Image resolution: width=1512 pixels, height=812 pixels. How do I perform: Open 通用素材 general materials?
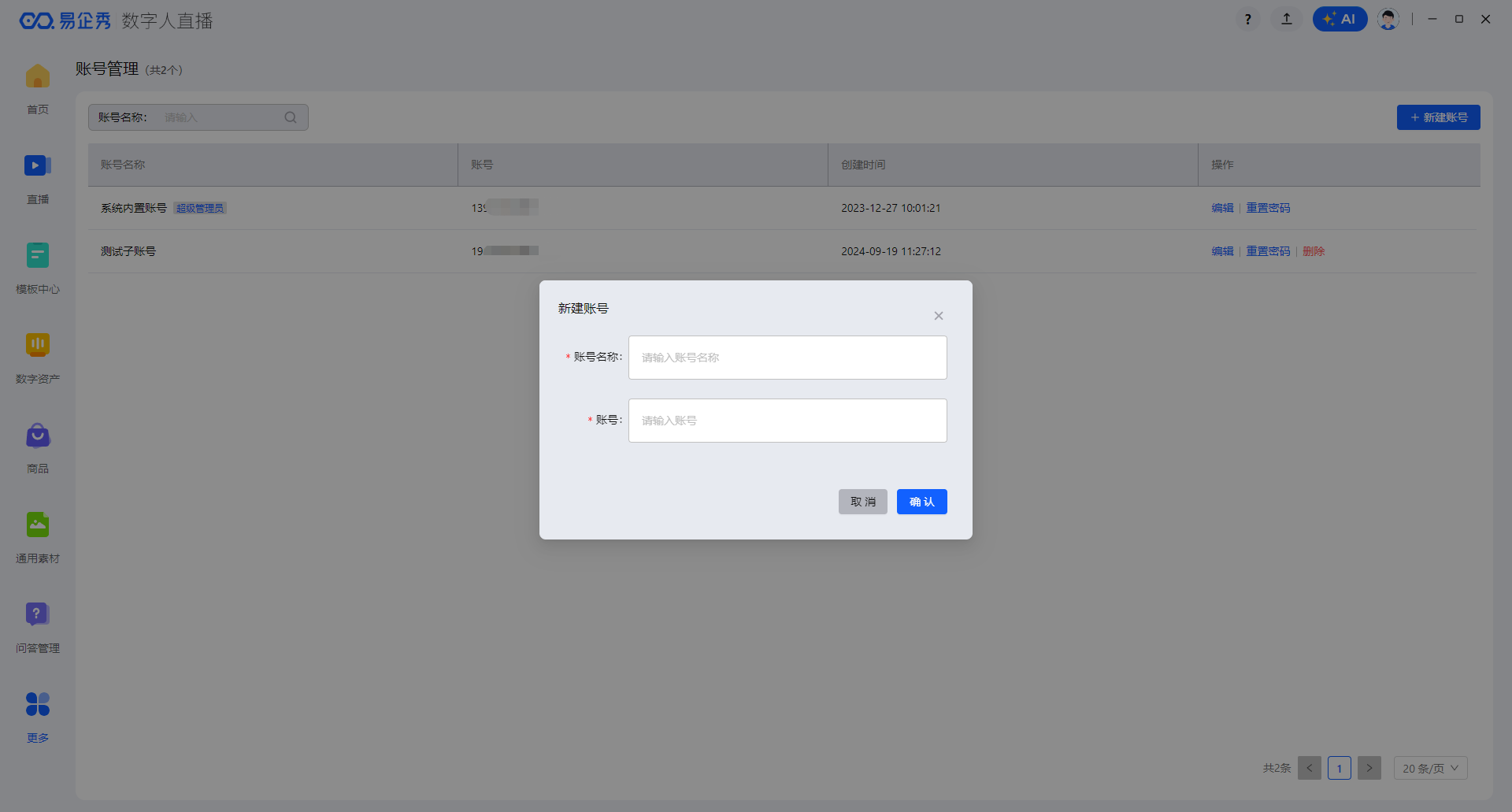click(x=37, y=525)
